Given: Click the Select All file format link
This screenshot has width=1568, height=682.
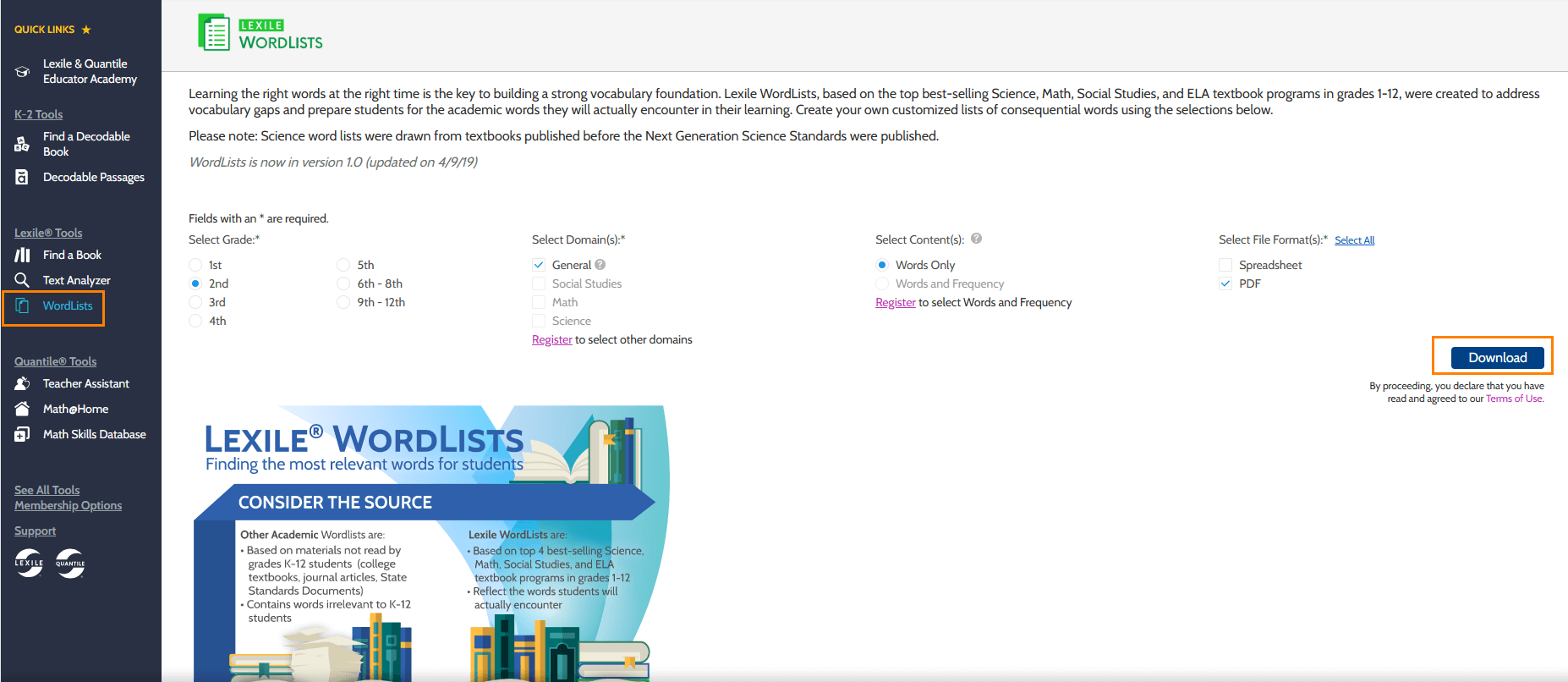Looking at the screenshot, I should tap(1354, 240).
